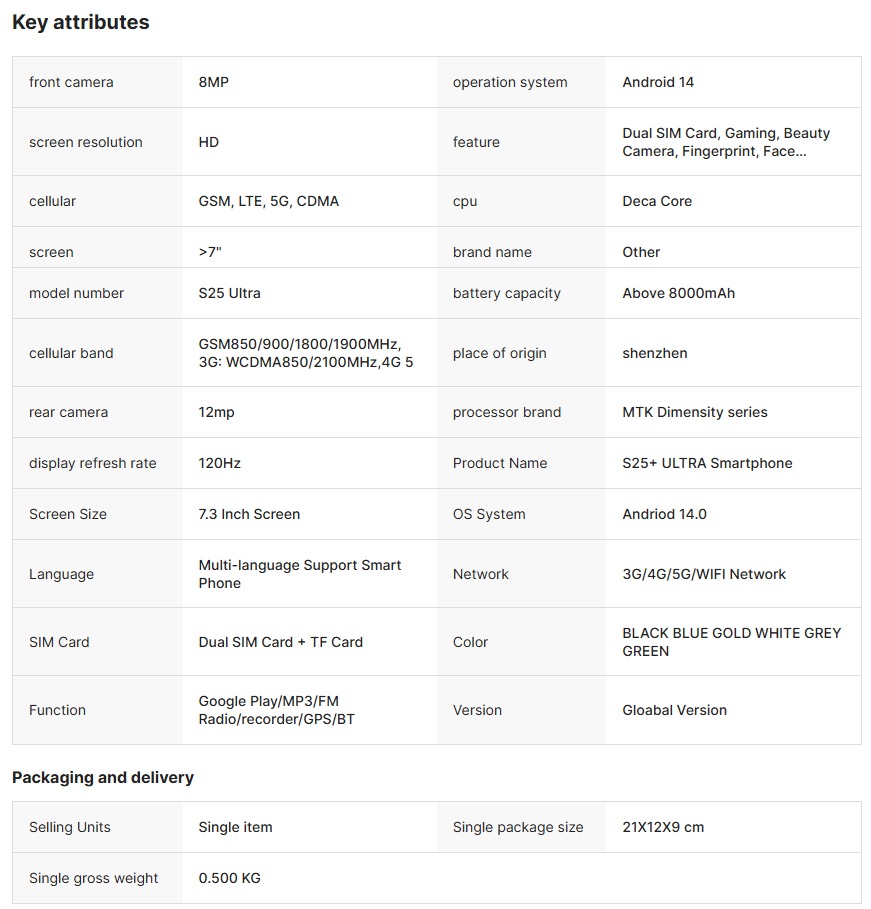Select the front camera 8MP value
871x909 pixels.
tap(213, 82)
